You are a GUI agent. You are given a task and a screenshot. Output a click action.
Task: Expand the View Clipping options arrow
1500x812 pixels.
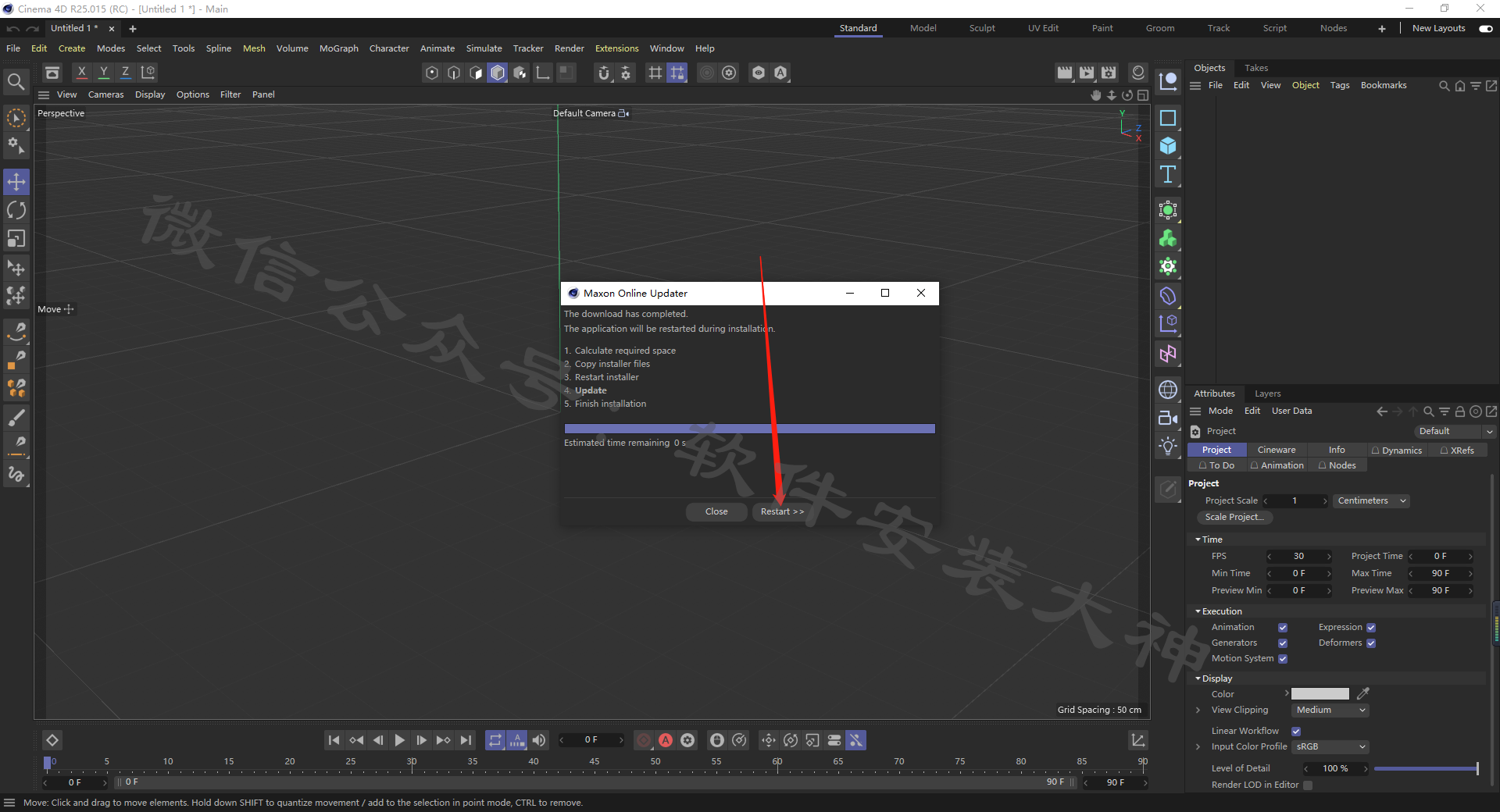tap(1198, 710)
